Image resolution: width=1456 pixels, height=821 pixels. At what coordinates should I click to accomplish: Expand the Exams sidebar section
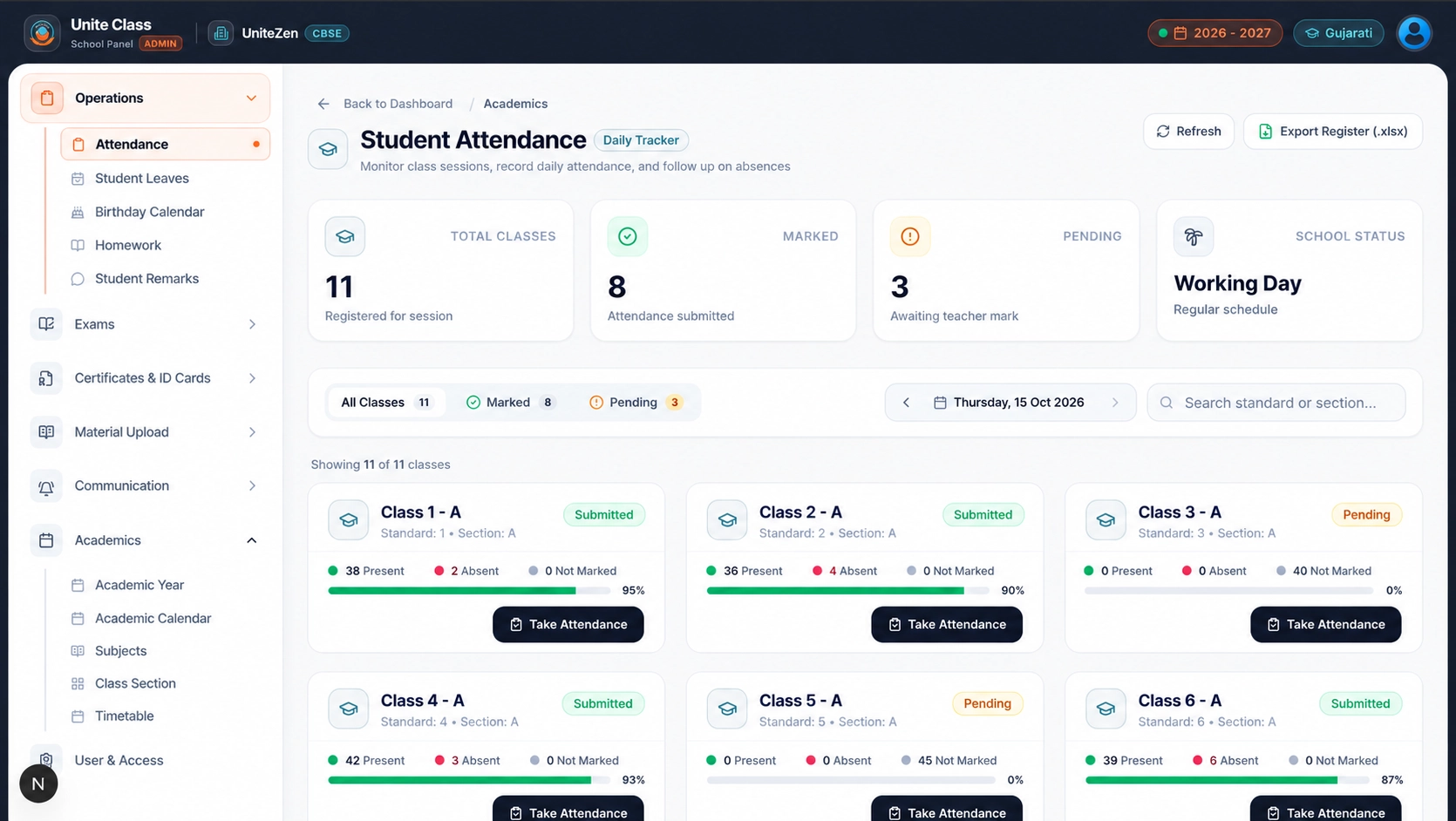coord(146,324)
